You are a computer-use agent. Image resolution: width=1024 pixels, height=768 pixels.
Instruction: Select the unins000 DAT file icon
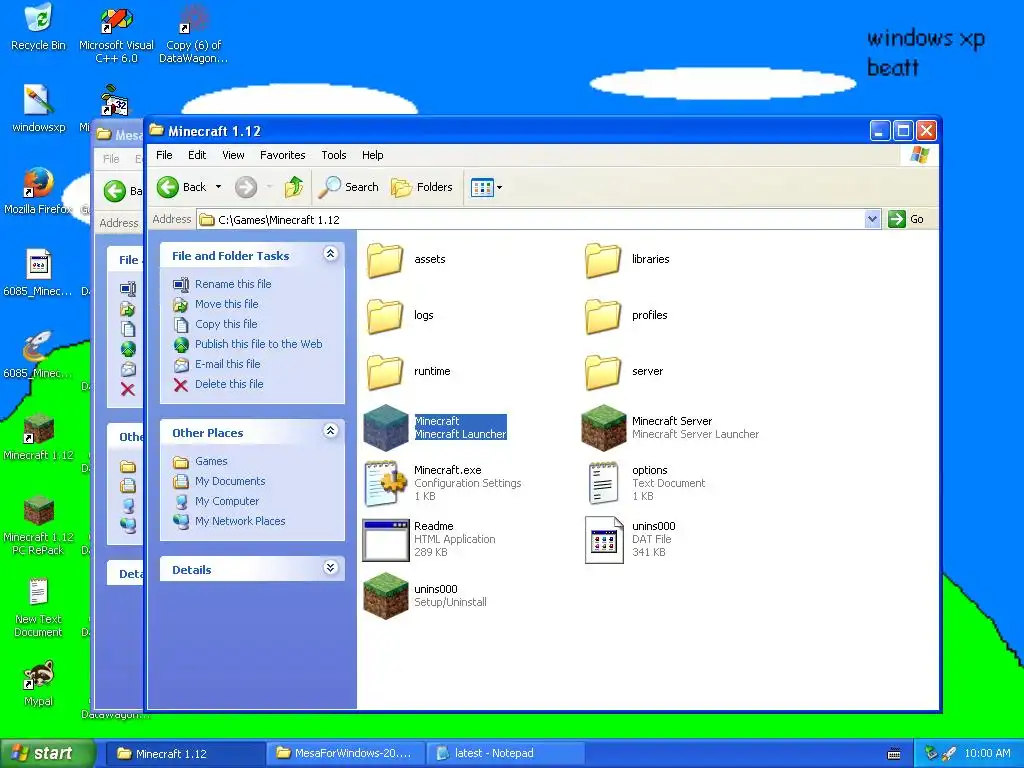(x=603, y=540)
